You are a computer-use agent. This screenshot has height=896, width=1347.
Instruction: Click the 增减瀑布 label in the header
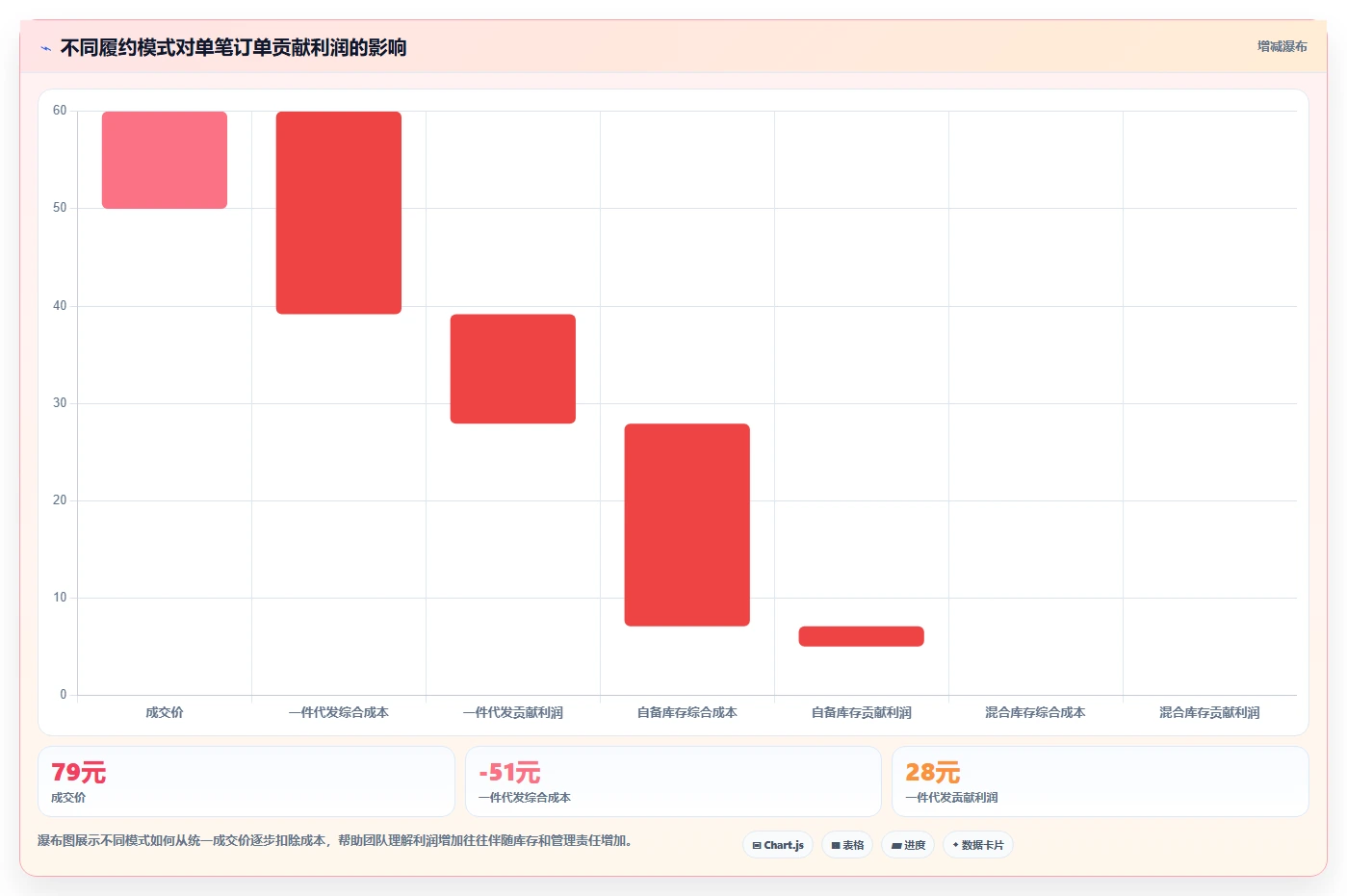pos(1282,46)
